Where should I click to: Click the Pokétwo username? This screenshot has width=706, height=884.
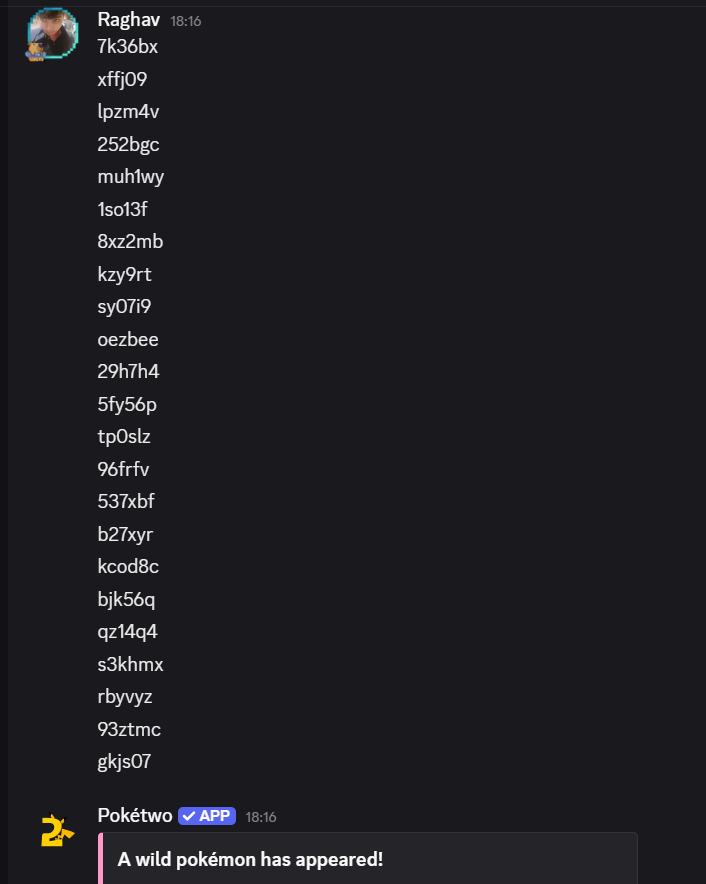point(135,816)
